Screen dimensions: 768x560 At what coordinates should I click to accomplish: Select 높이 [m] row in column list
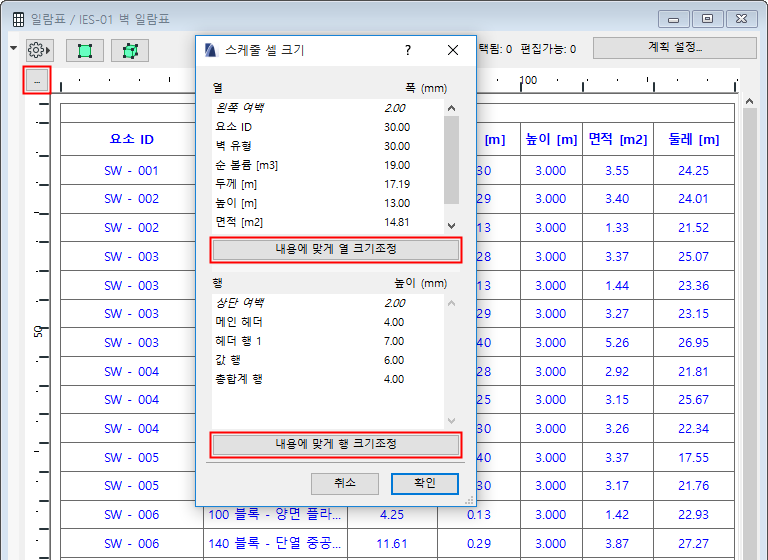click(x=328, y=203)
